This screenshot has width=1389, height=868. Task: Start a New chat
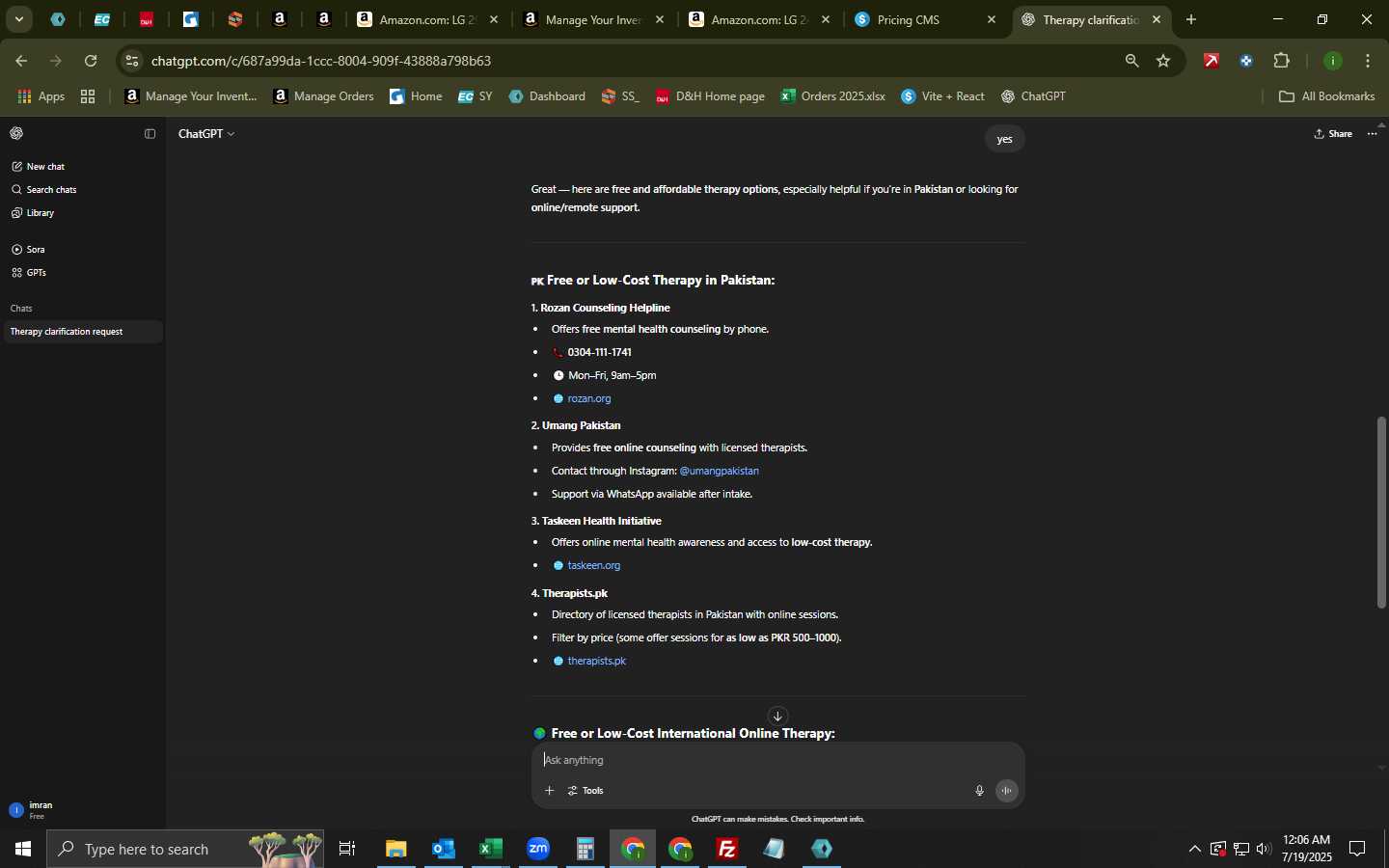[39, 167]
